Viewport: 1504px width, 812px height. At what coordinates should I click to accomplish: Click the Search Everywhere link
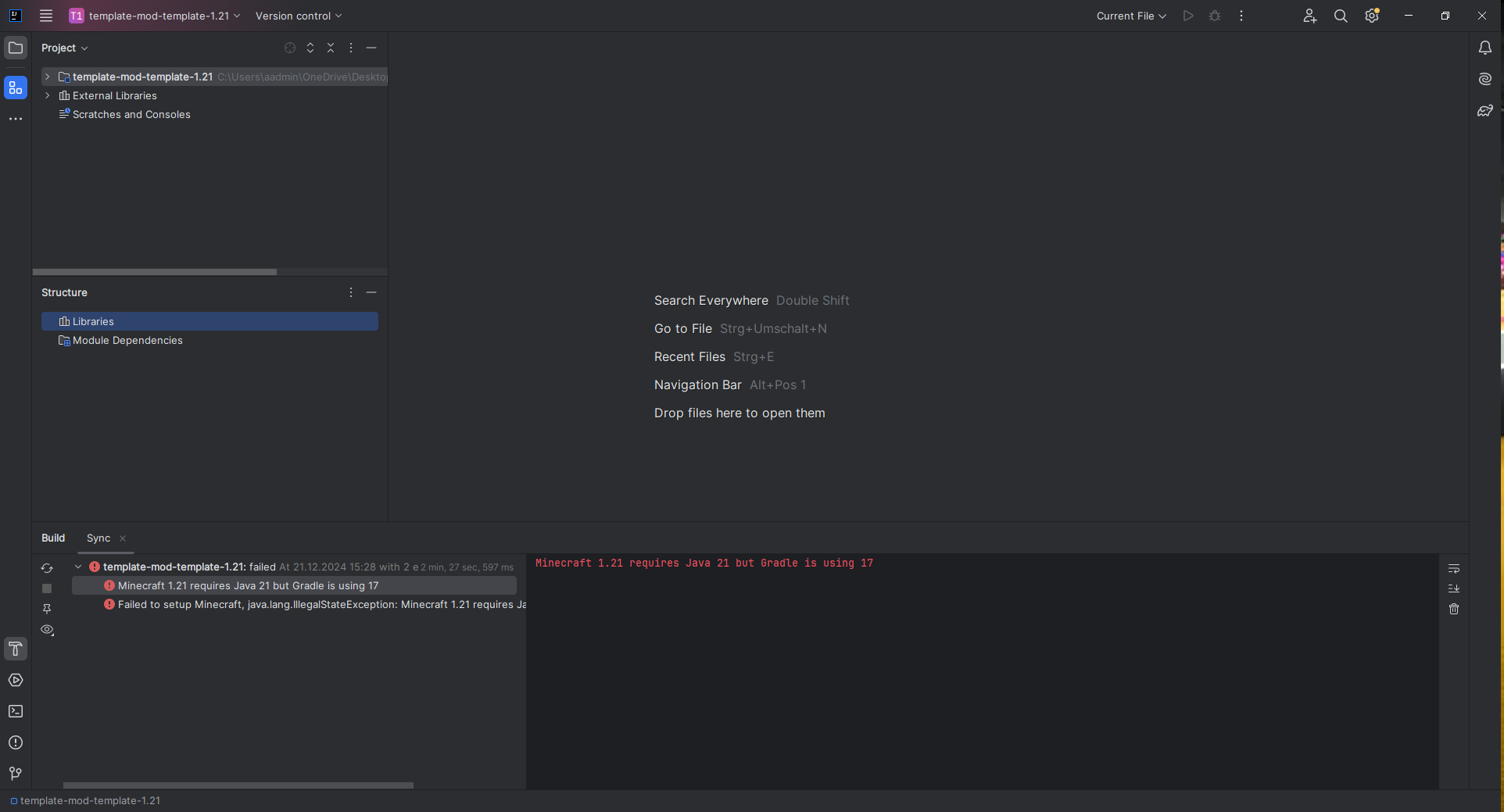710,300
